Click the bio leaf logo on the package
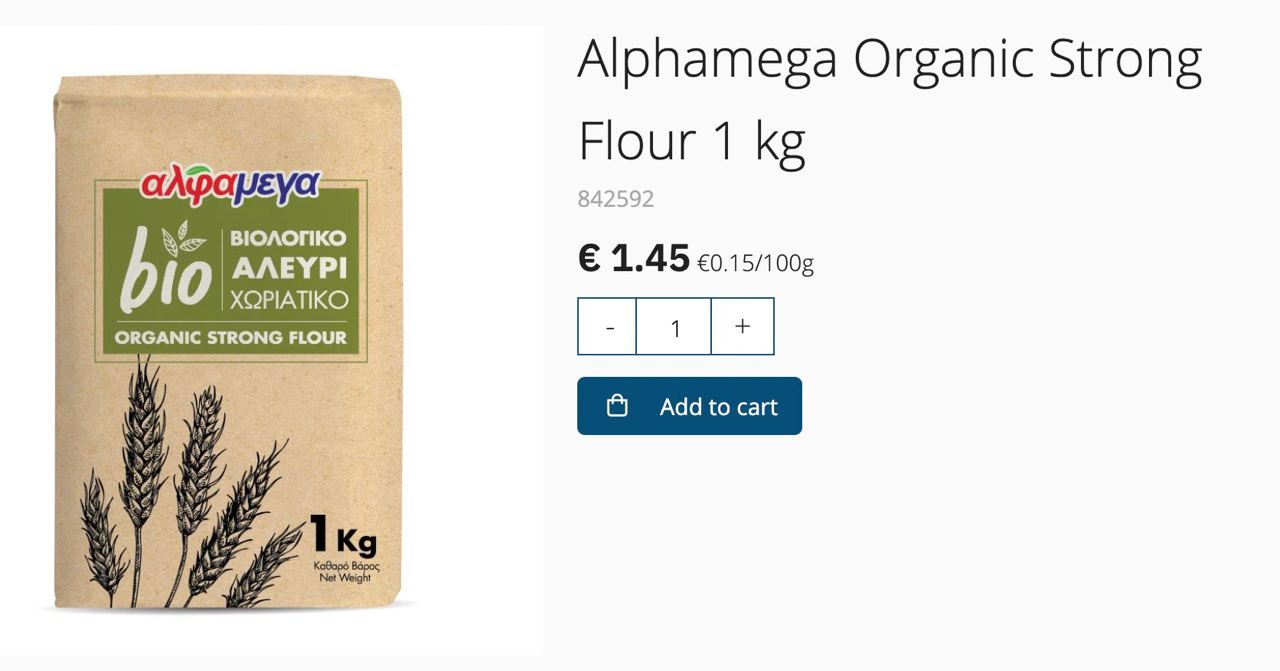 [x=167, y=264]
